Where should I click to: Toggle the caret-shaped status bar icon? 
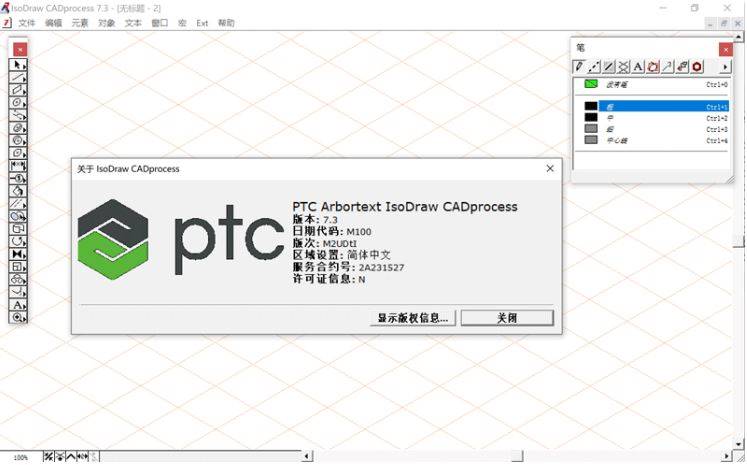click(71, 457)
